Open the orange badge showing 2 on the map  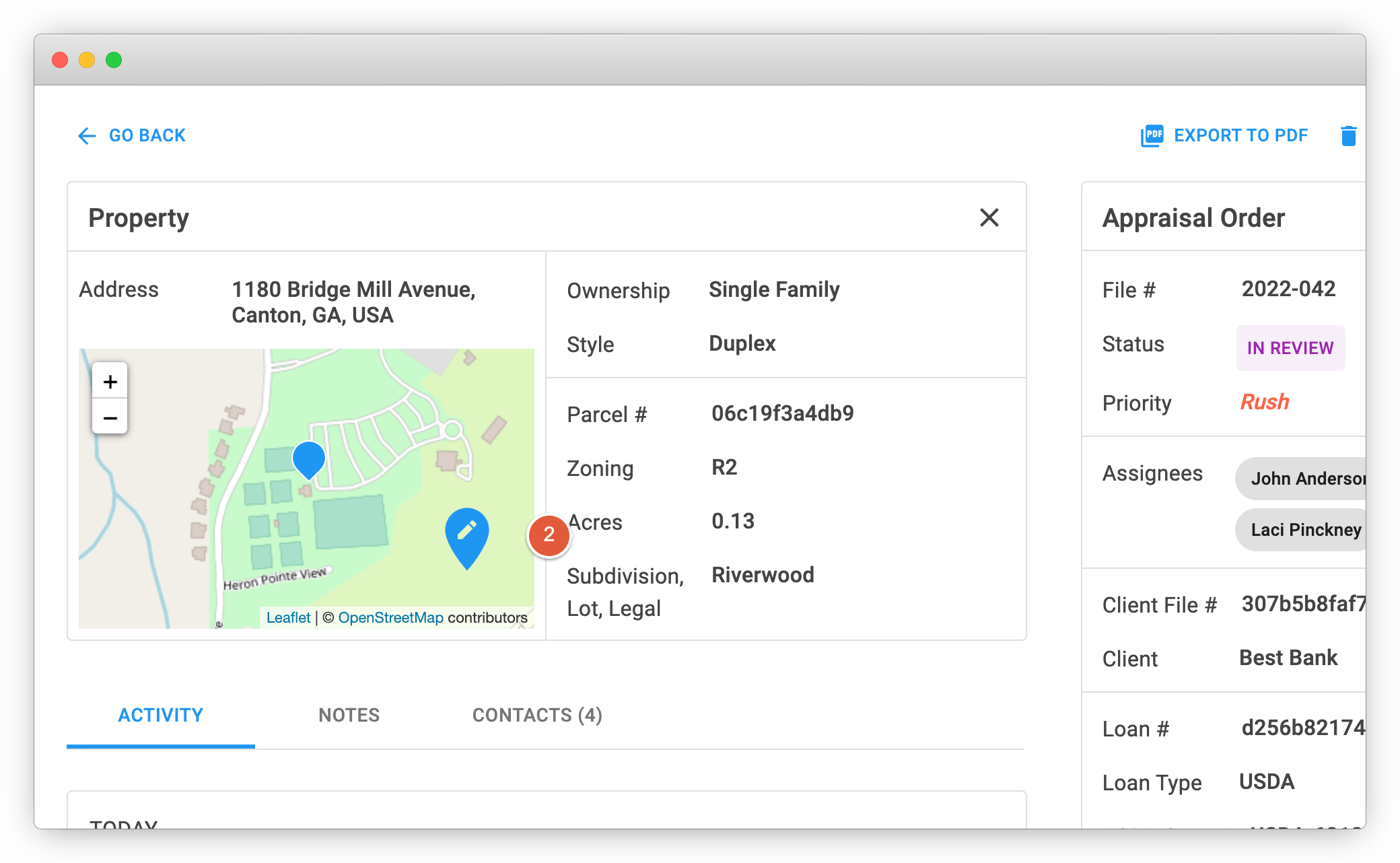pos(549,535)
